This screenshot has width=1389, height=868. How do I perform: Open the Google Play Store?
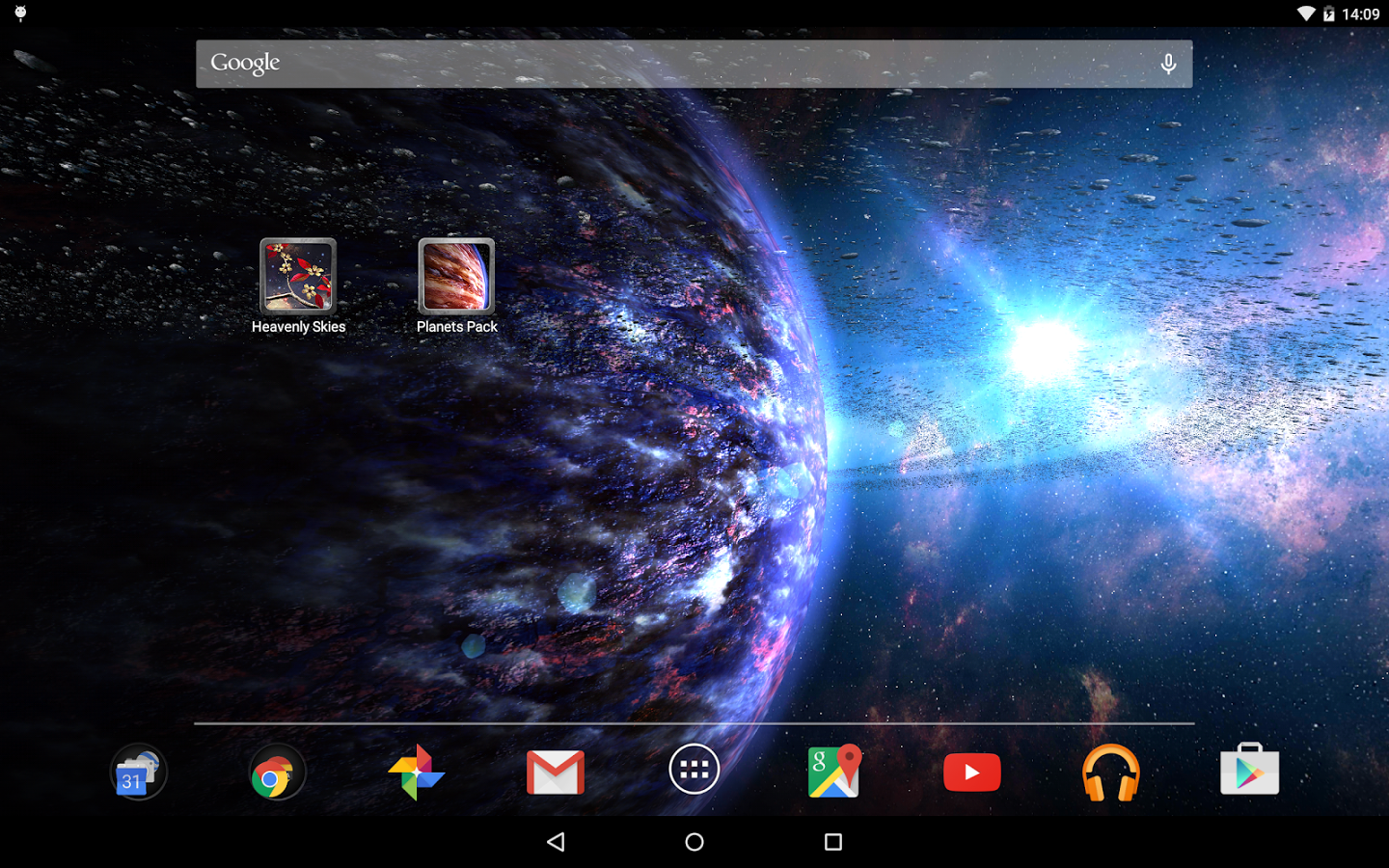(x=1250, y=769)
